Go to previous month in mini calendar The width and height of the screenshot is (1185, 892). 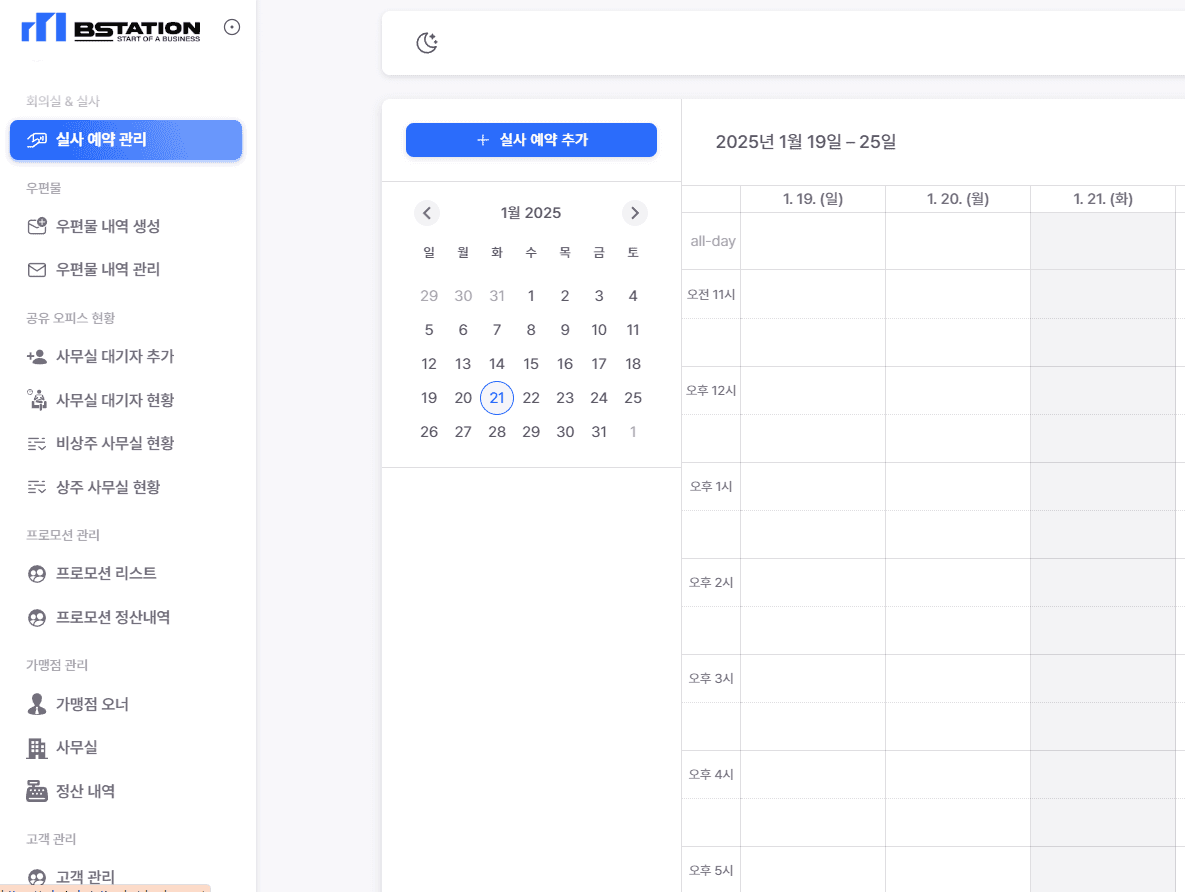tap(427, 213)
